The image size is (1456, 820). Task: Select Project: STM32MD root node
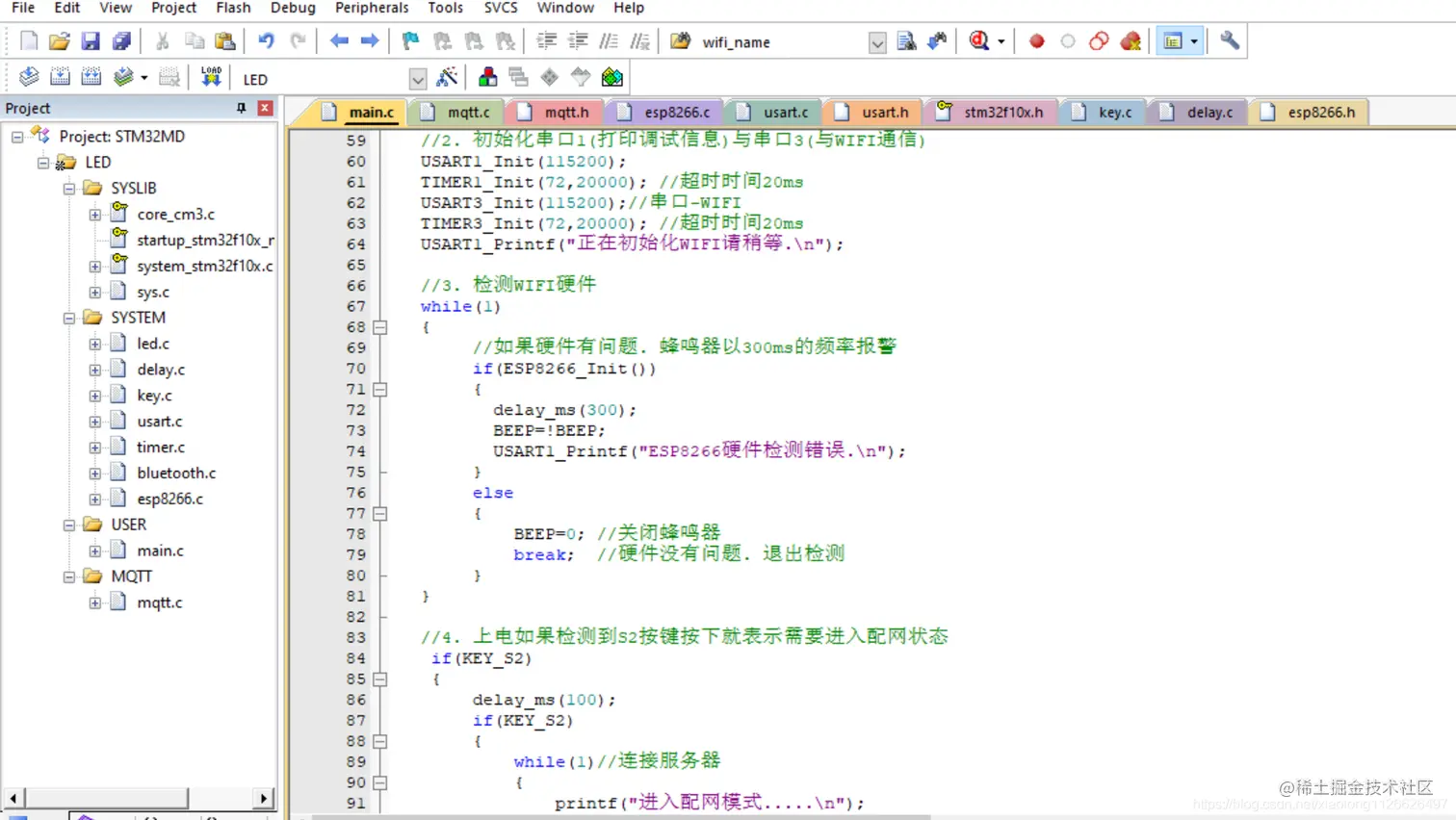click(121, 136)
